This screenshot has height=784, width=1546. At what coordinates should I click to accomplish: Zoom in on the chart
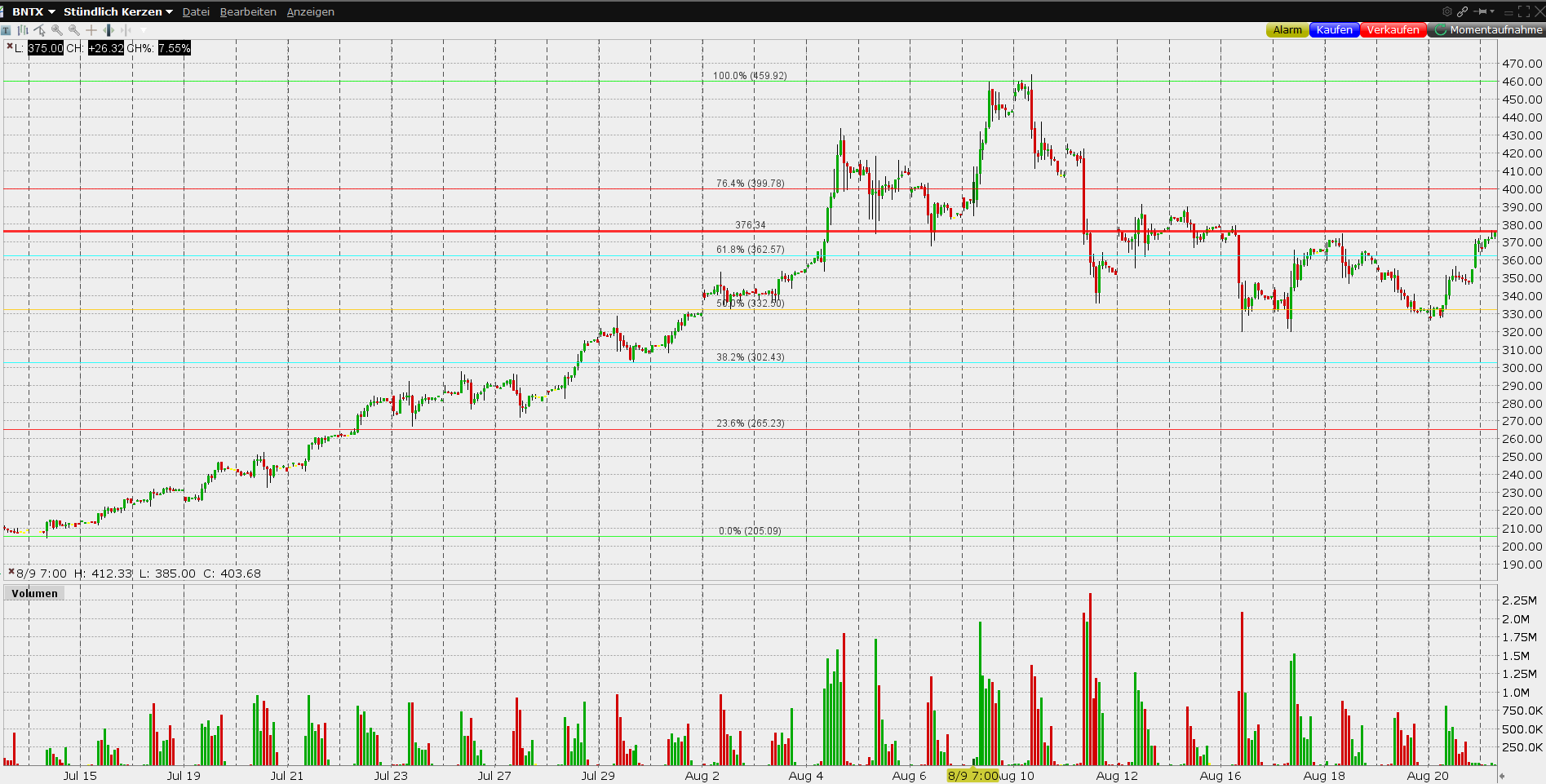(x=56, y=30)
